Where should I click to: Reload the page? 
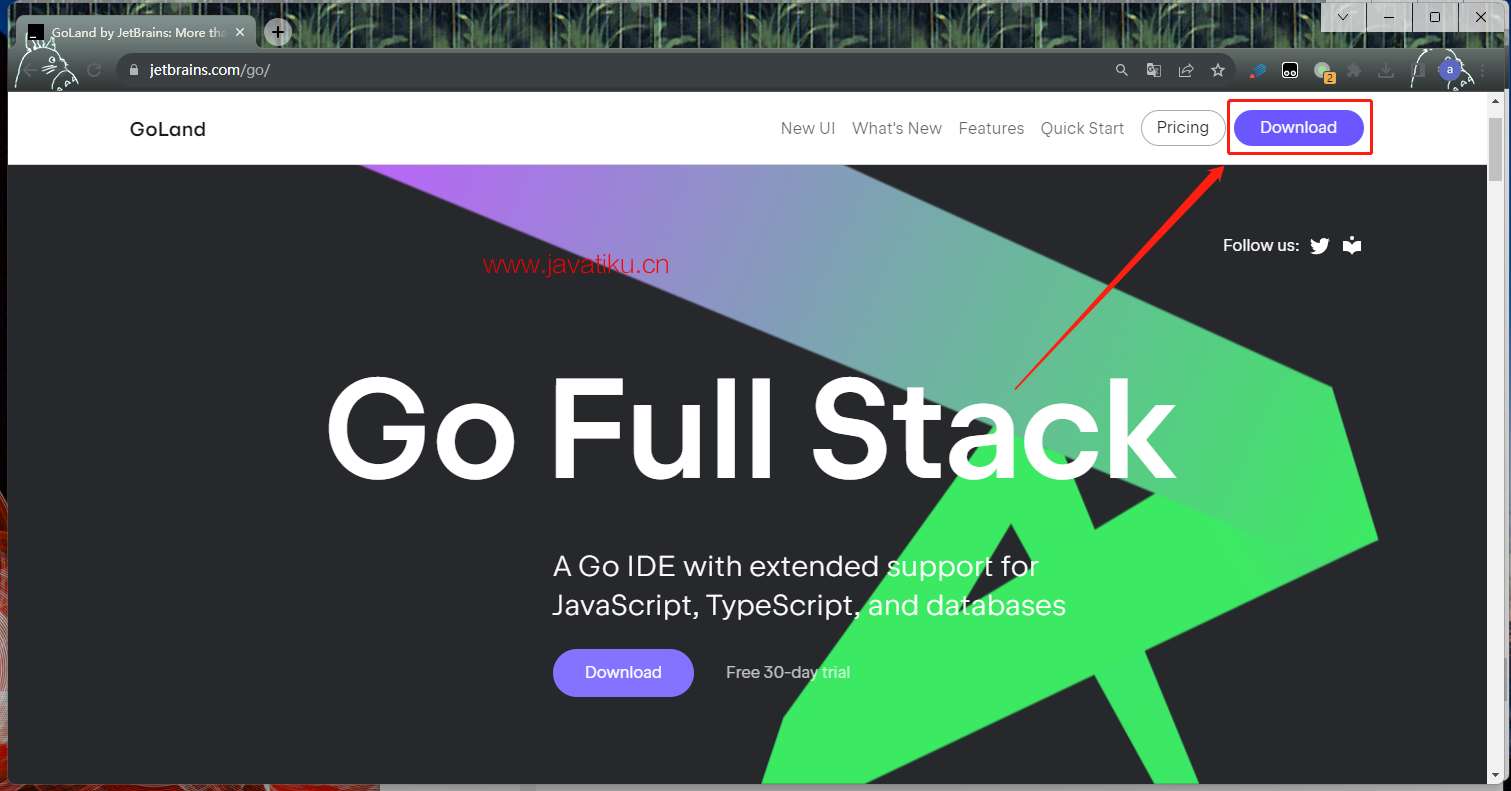click(94, 70)
